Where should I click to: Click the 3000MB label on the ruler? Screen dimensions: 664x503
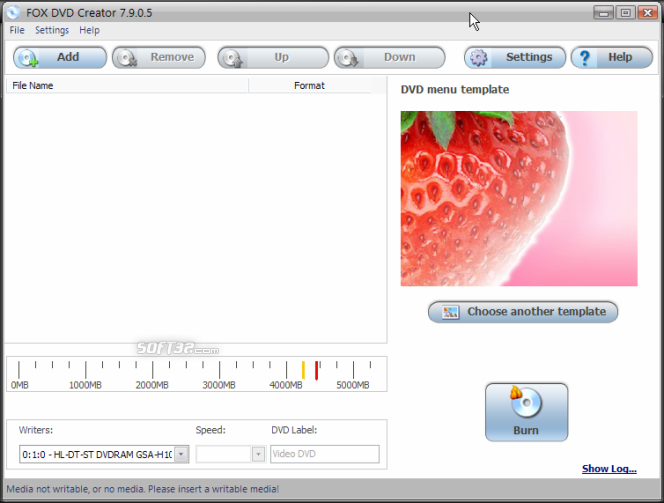click(x=219, y=385)
